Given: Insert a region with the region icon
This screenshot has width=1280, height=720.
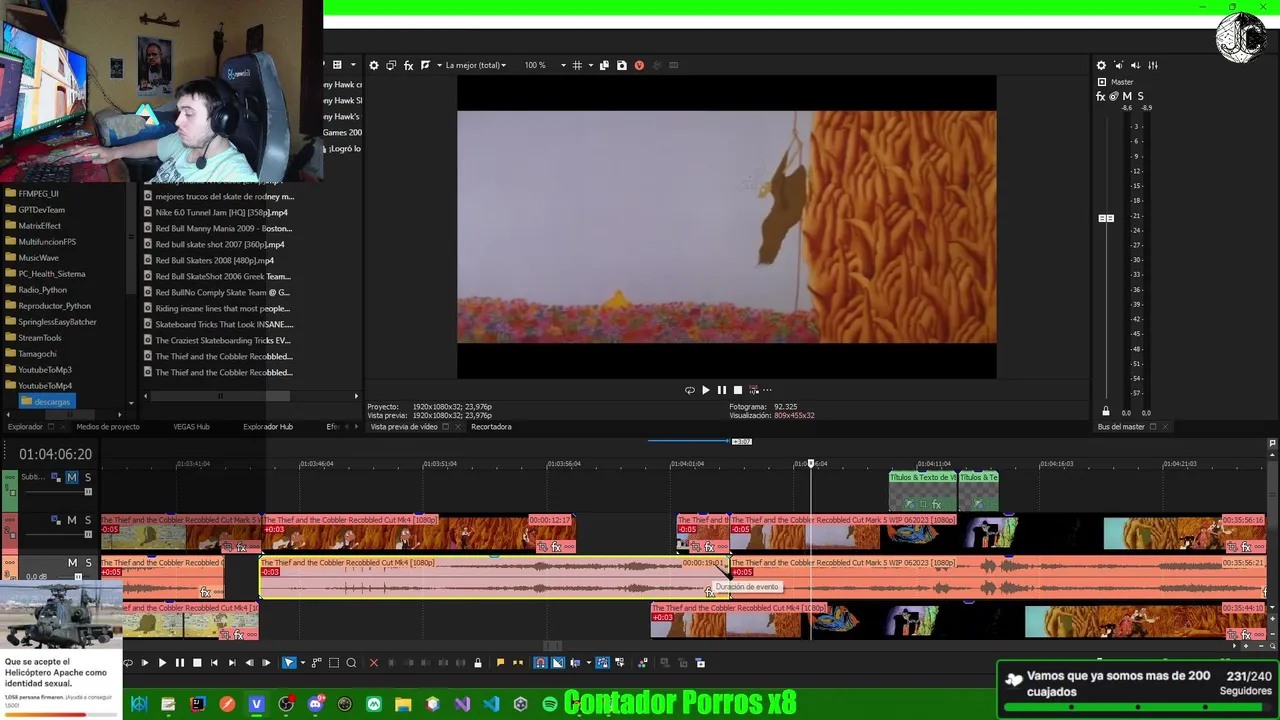Looking at the screenshot, I should click(x=518, y=662).
